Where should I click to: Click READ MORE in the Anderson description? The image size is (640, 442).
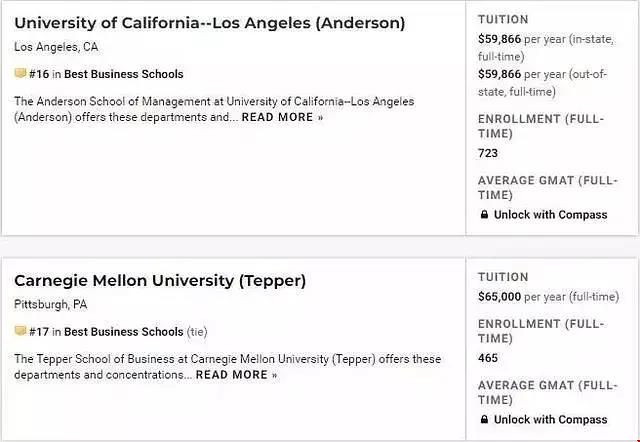point(282,117)
